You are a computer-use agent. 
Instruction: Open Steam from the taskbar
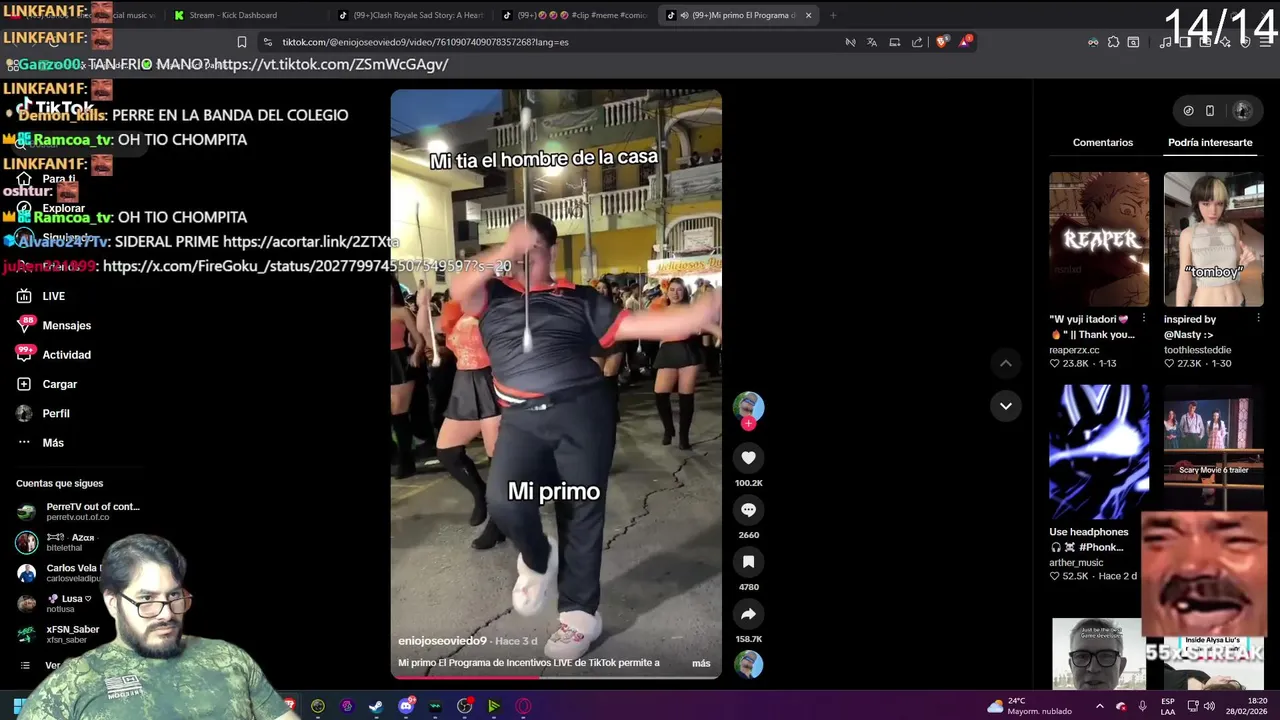[376, 706]
